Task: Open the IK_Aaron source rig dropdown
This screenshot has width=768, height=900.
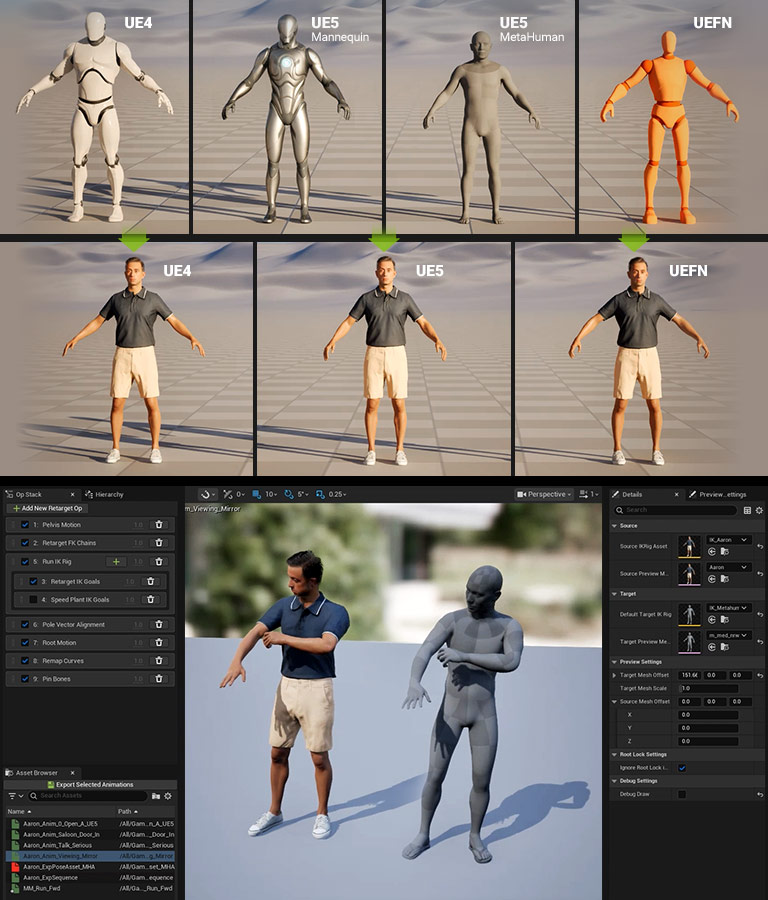Action: tap(728, 539)
